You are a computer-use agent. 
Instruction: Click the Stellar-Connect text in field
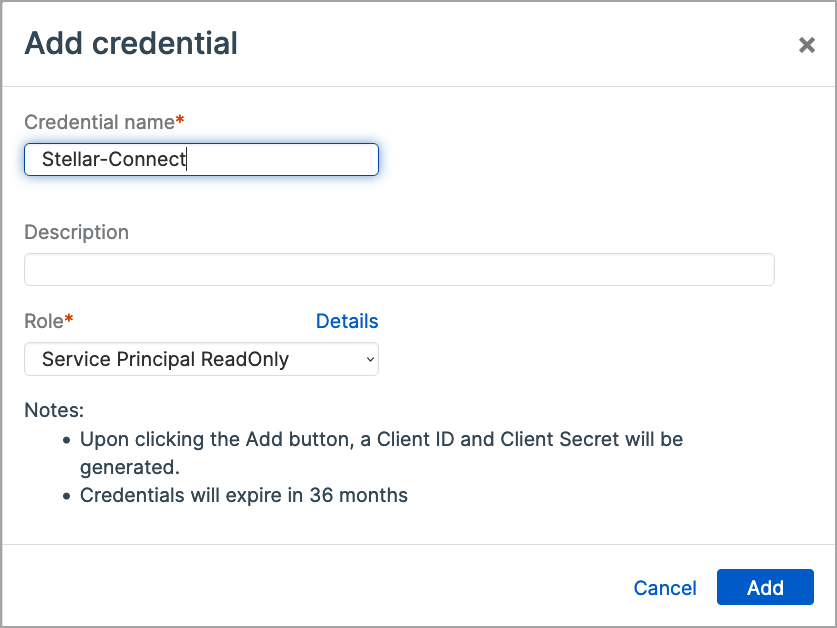114,160
